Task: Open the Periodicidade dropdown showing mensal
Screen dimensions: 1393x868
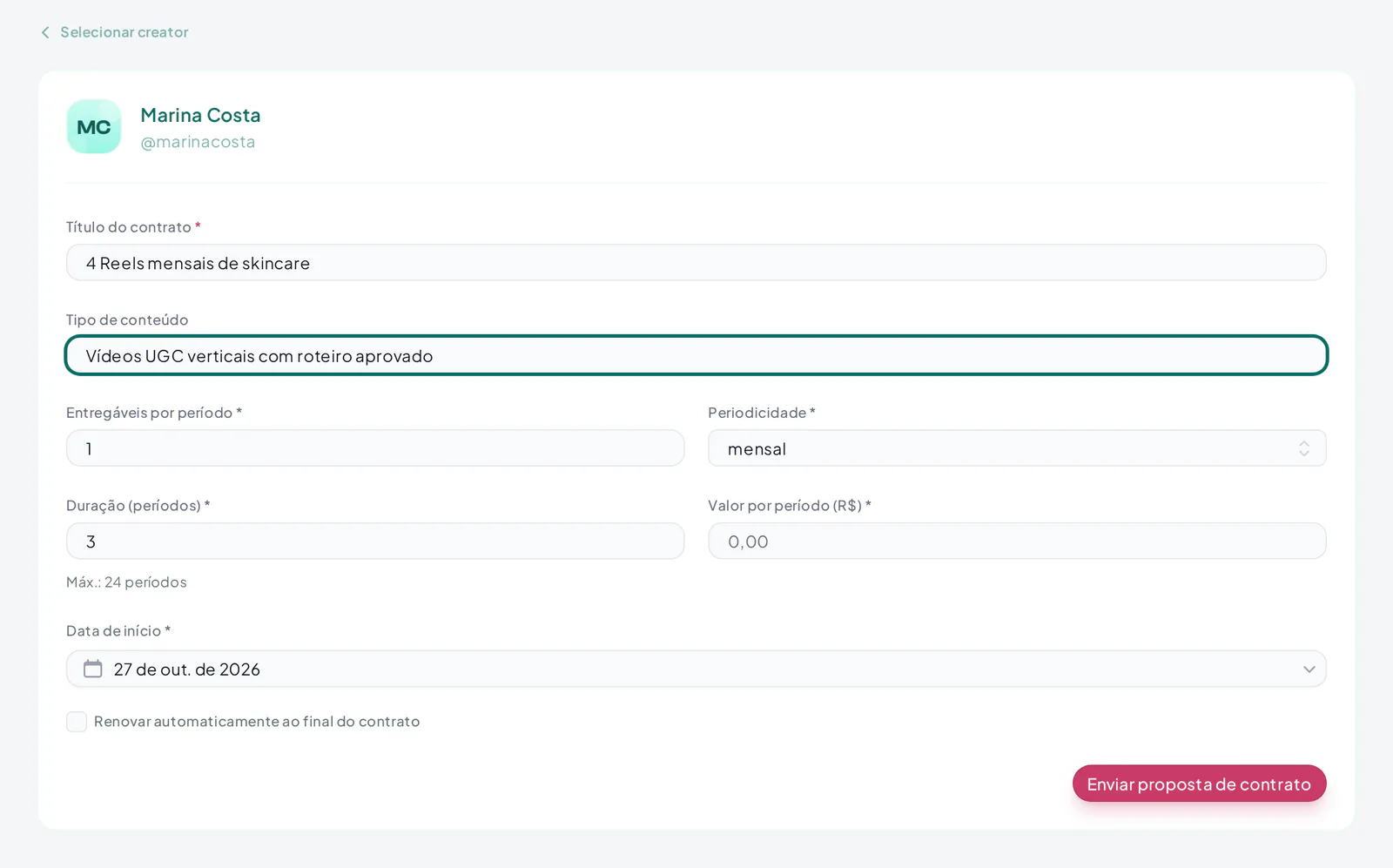Action: point(1017,448)
